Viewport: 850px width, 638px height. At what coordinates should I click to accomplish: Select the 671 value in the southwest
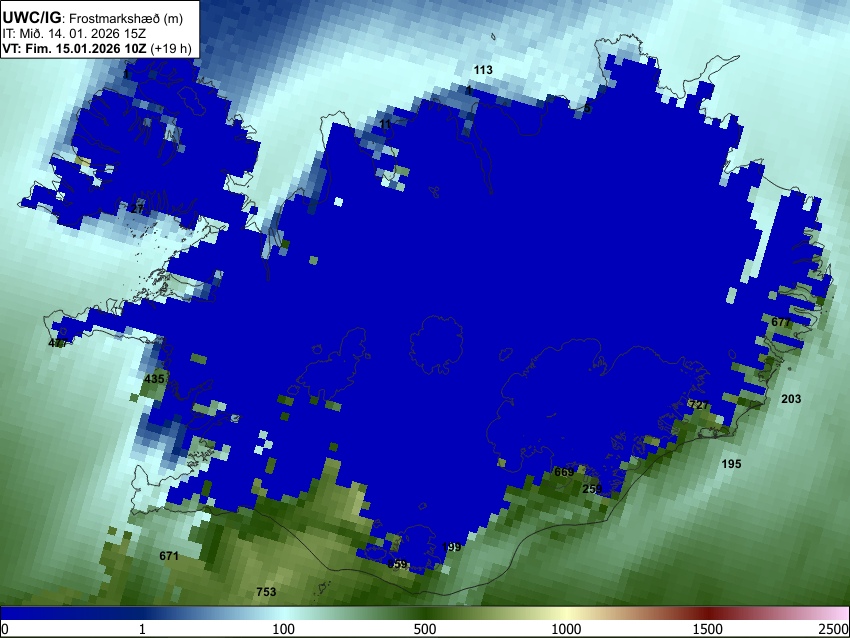169,556
